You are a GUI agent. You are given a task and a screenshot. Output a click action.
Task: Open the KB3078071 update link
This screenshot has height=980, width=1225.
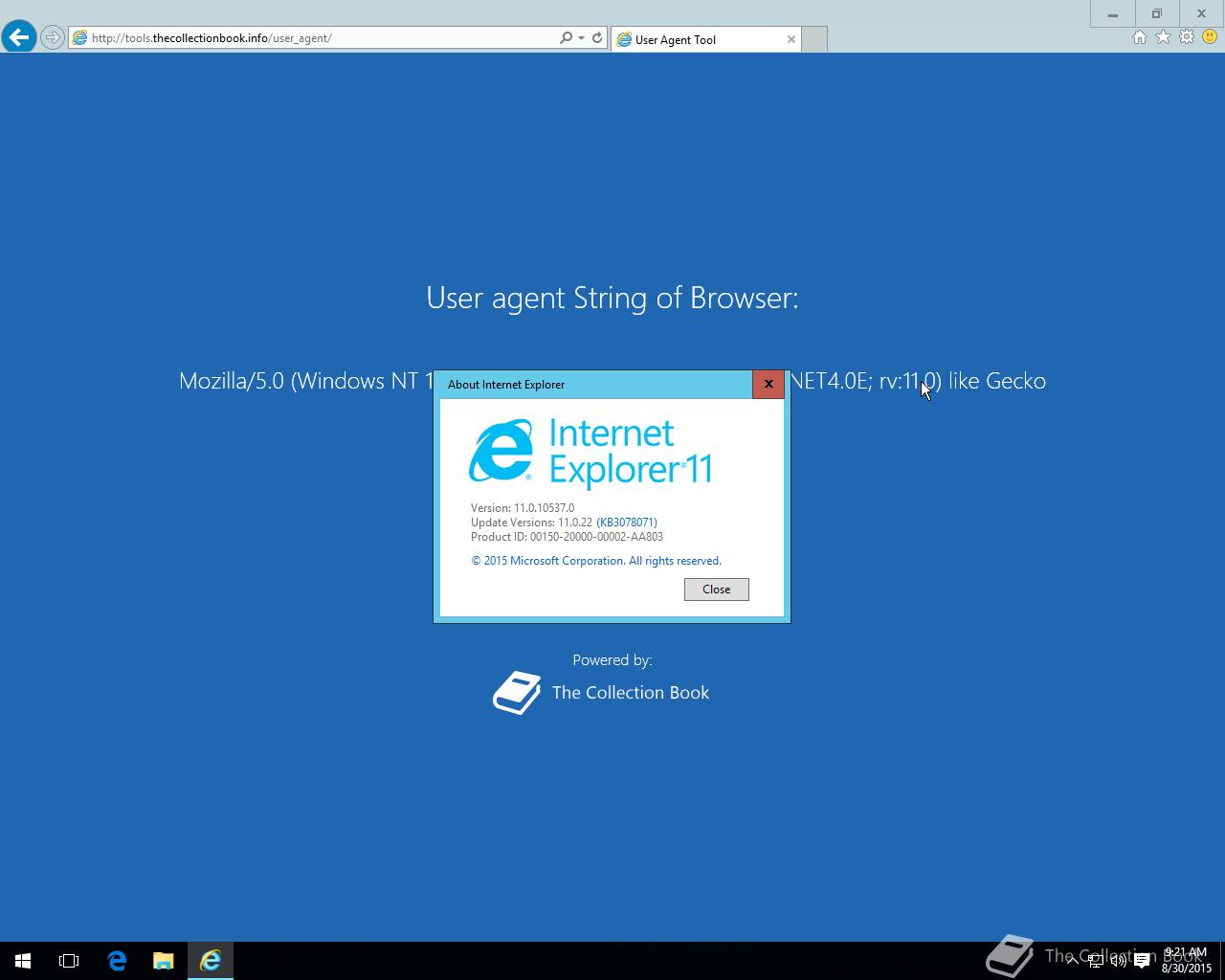click(627, 523)
